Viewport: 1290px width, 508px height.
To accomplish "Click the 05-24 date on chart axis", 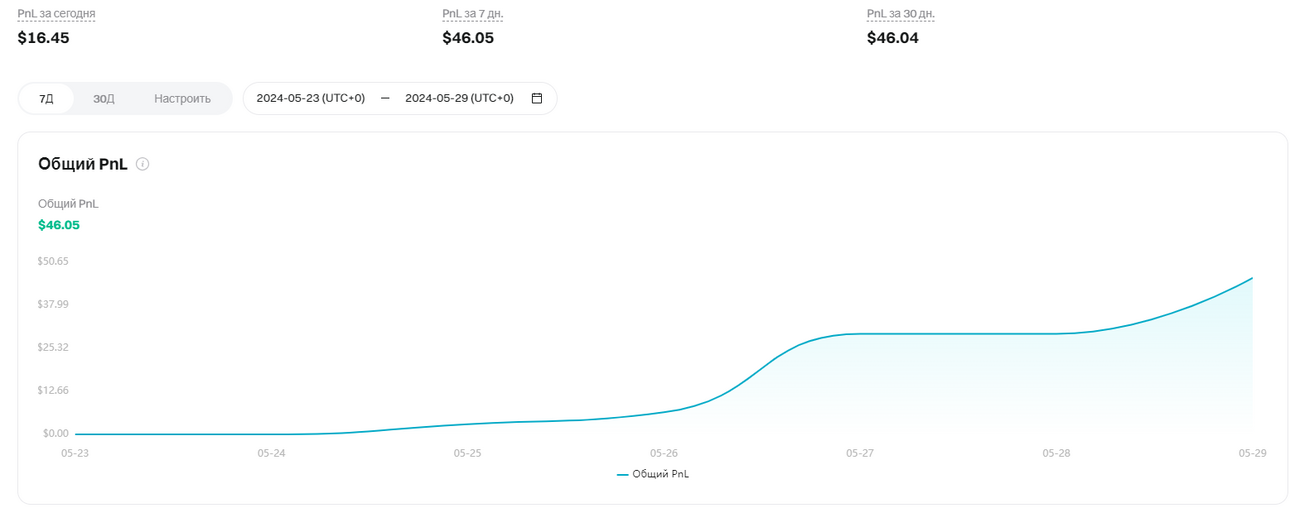I will coord(271,453).
